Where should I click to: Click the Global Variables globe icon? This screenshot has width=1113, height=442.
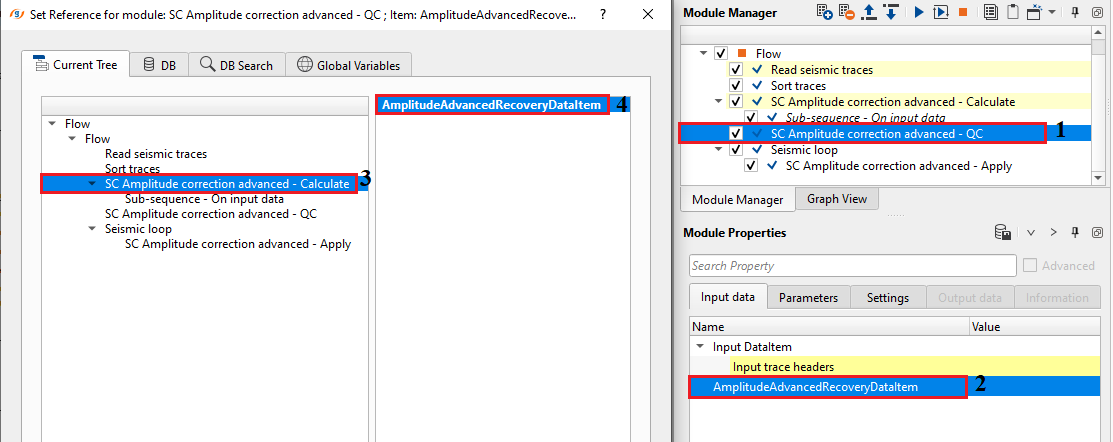[305, 65]
